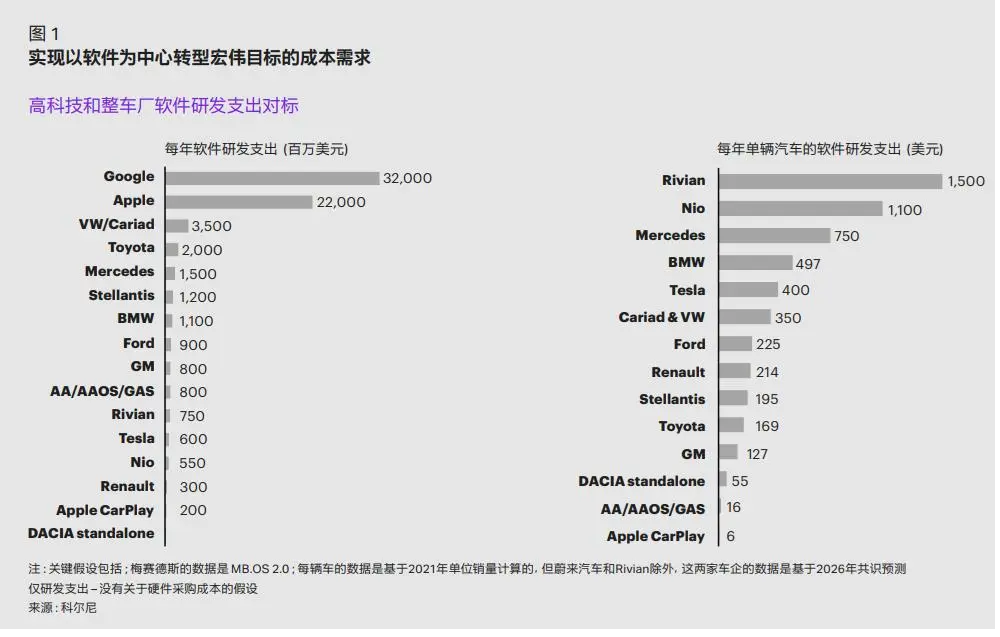
Task: Click the purple subtitle 高科技和整车厂软件研发支出对标
Action: click(x=163, y=106)
